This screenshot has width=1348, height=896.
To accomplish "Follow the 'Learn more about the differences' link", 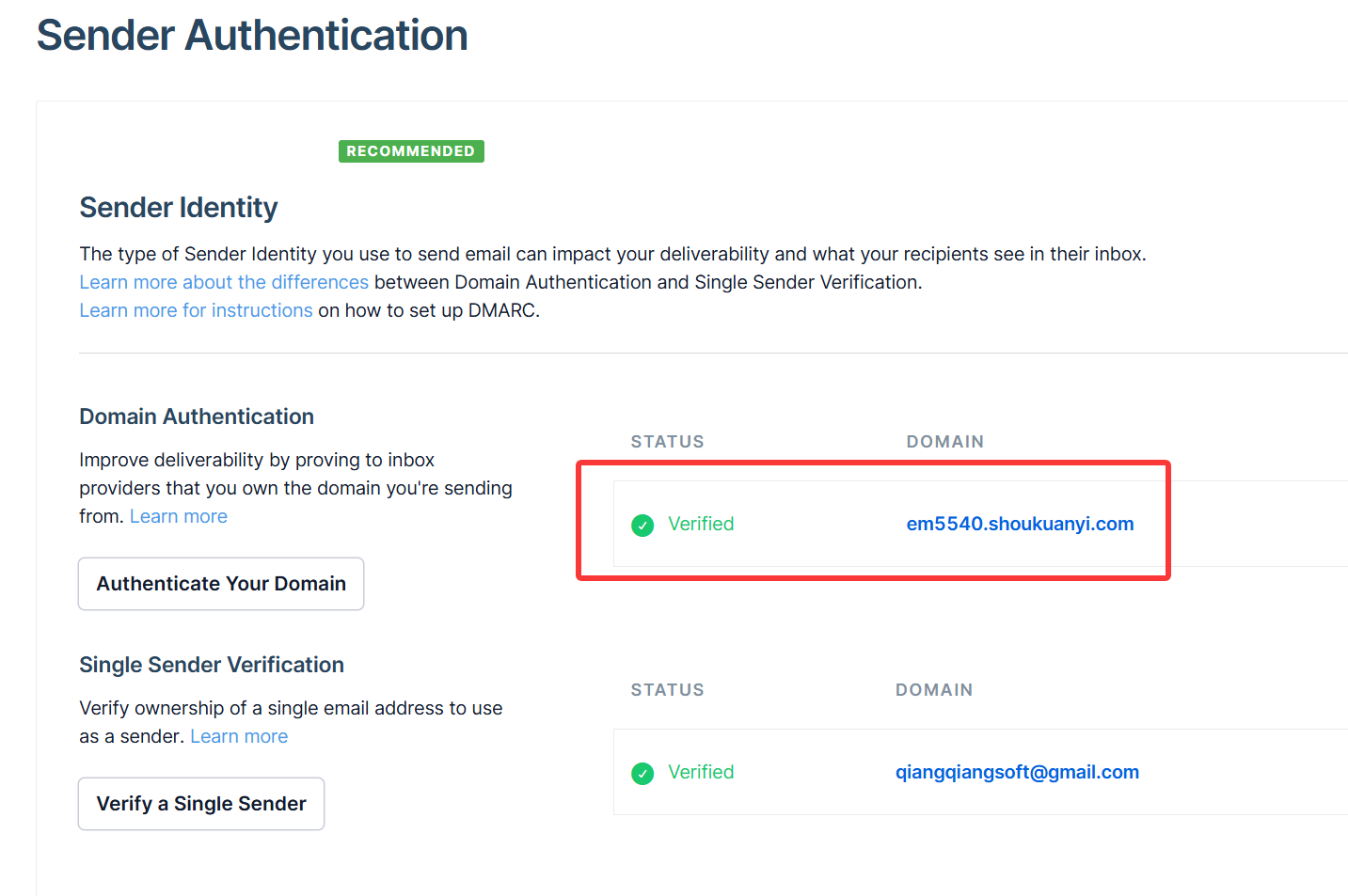I will coord(224,282).
